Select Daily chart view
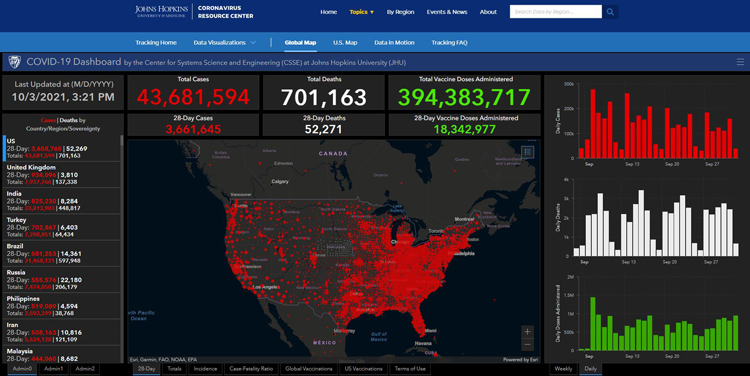The height and width of the screenshot is (376, 750). (x=591, y=369)
